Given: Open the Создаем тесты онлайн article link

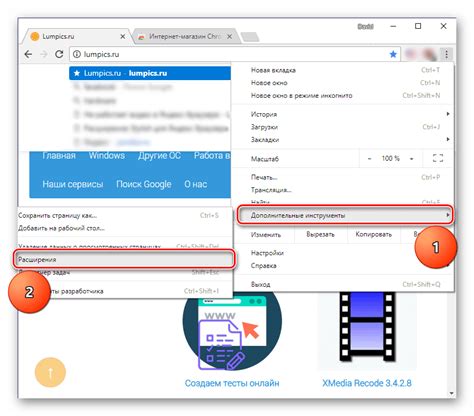Looking at the screenshot, I should click(x=232, y=383).
